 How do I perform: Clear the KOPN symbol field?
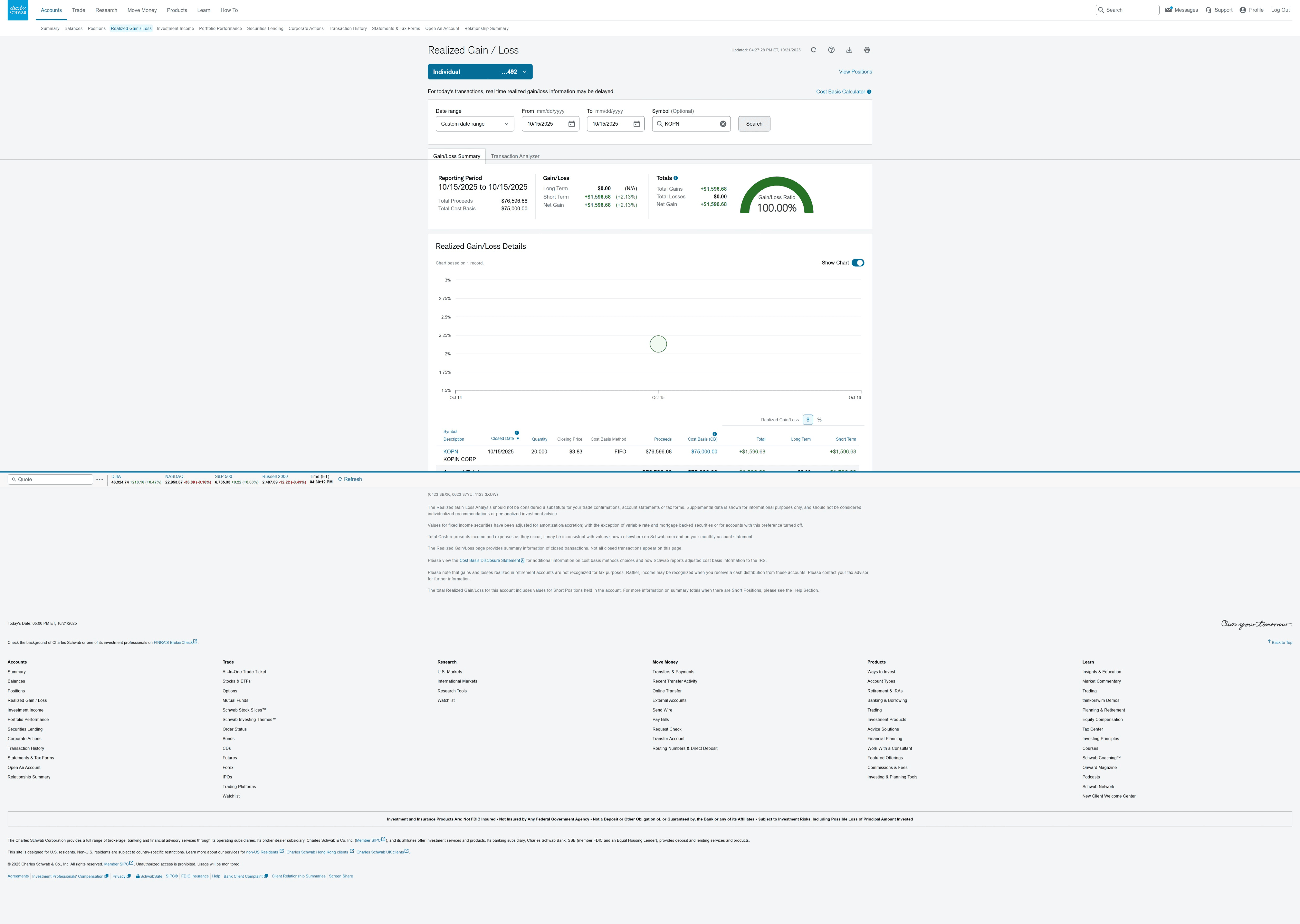(723, 124)
